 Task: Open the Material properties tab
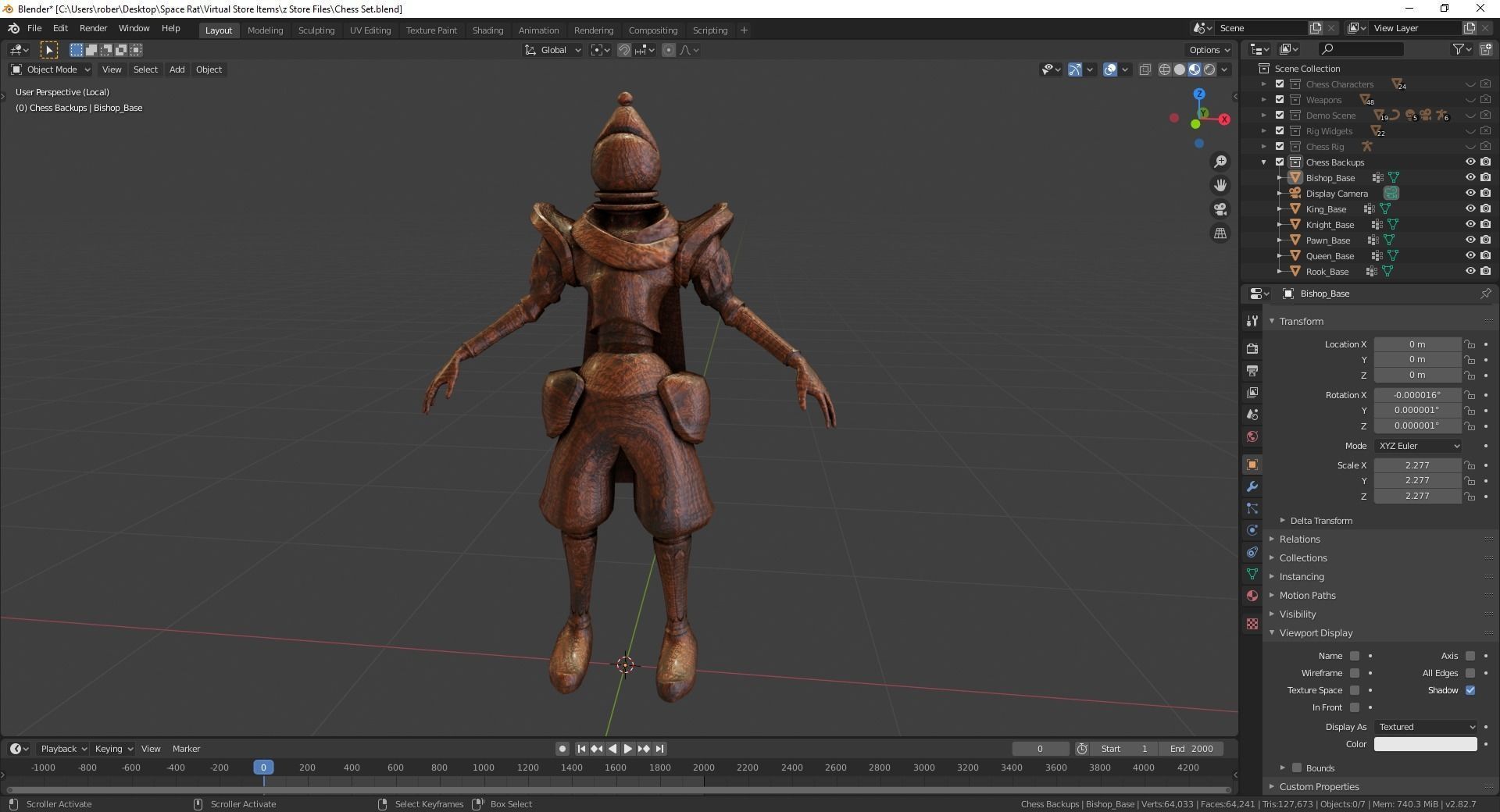click(1252, 596)
